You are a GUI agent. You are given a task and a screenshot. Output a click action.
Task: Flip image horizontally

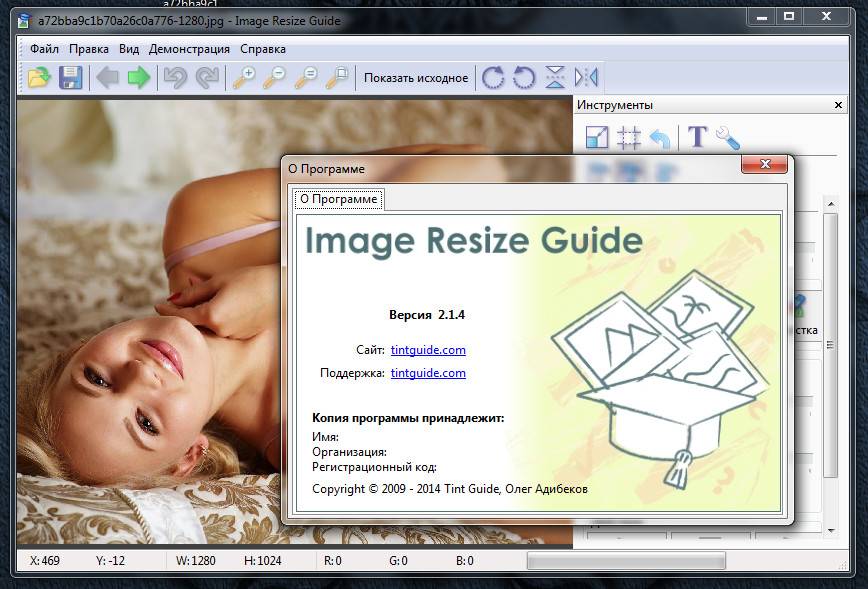(x=586, y=78)
